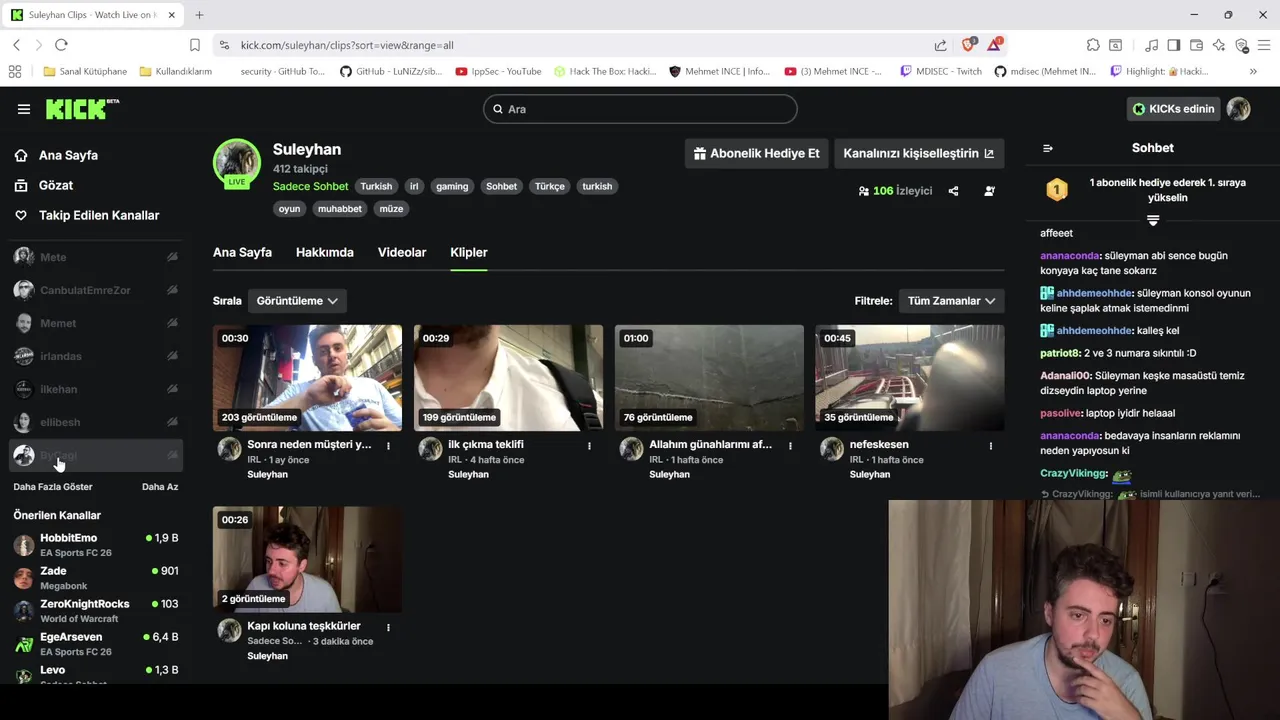The width and height of the screenshot is (1280, 720).
Task: Click the gaming tag
Action: (x=452, y=186)
